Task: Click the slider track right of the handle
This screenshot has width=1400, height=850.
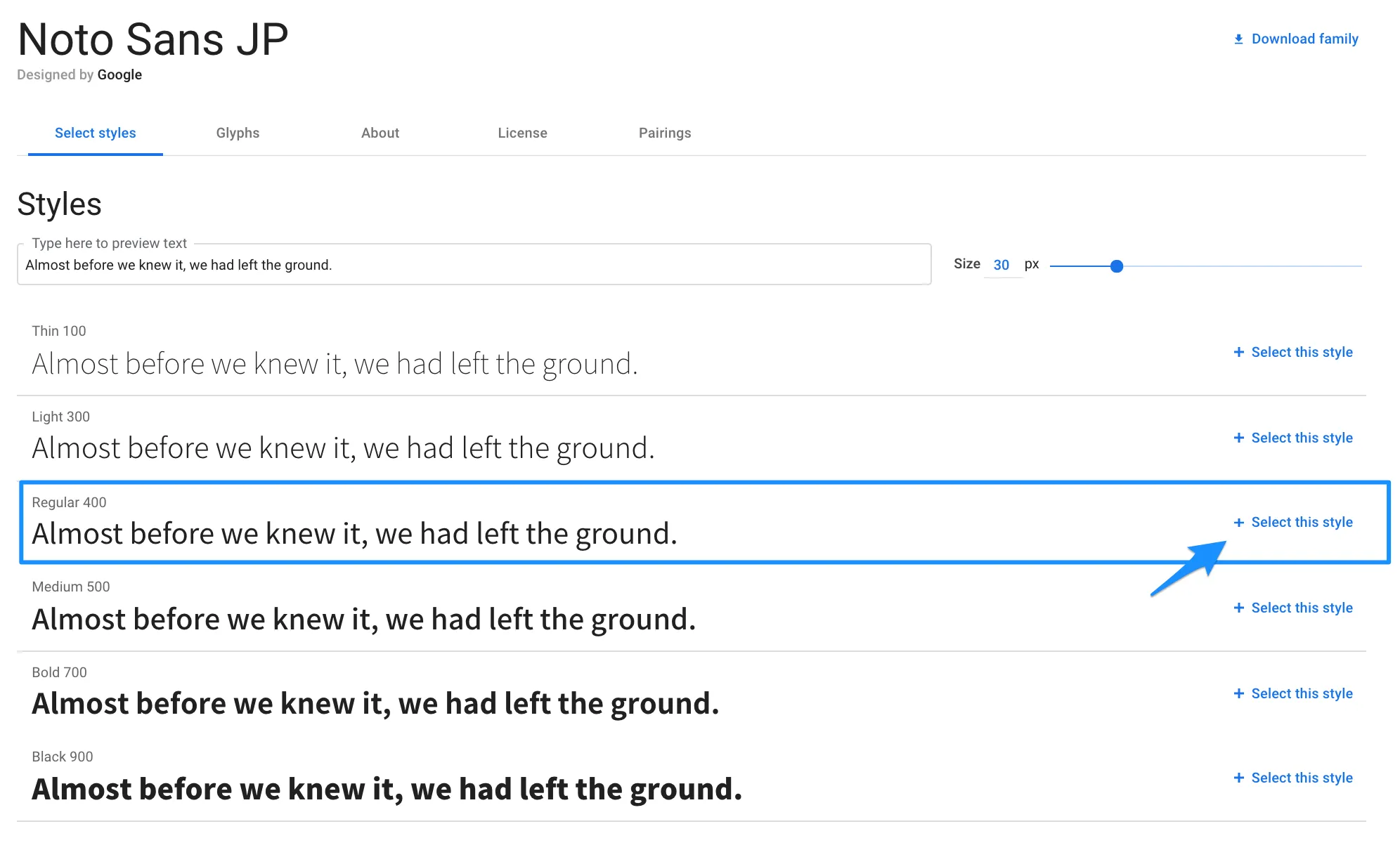Action: pyautogui.click(x=1243, y=266)
